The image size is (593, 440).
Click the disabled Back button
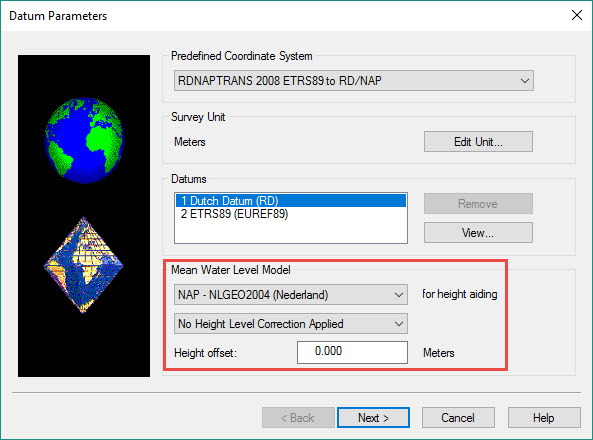pos(298,418)
